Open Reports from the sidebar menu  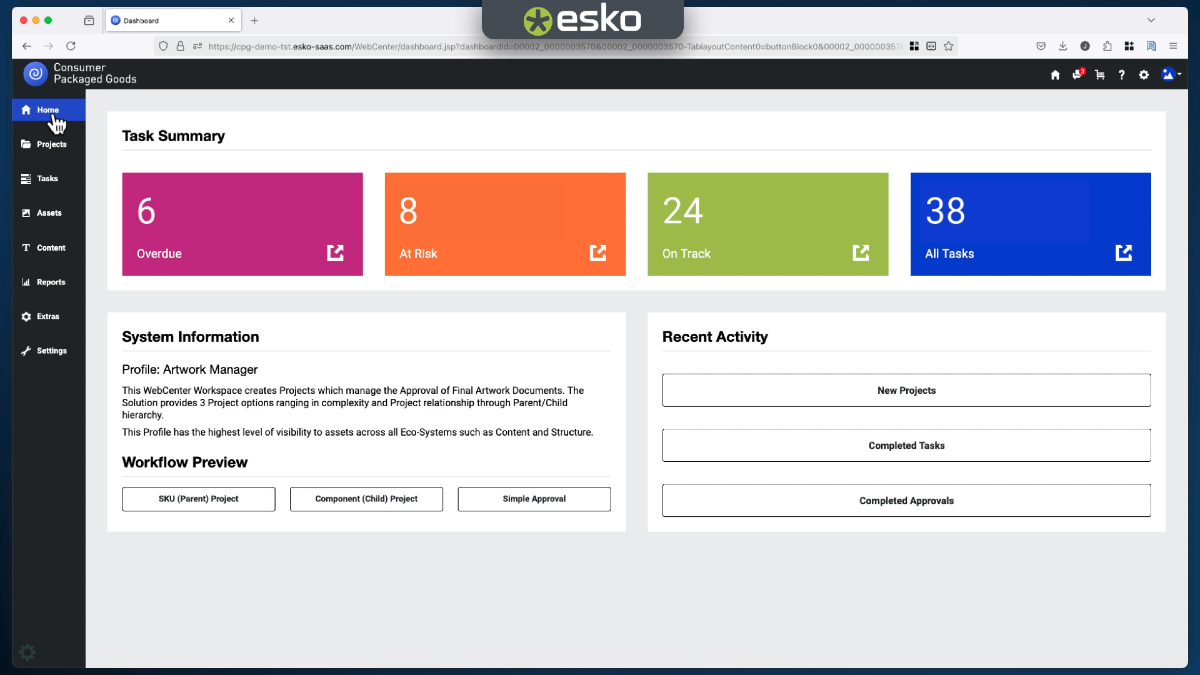click(44, 282)
